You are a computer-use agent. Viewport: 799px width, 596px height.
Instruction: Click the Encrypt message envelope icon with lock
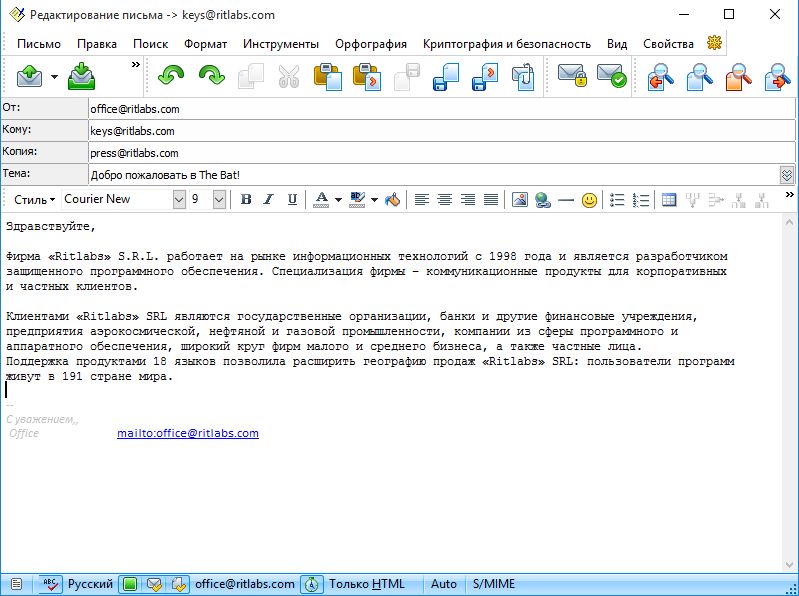click(571, 76)
